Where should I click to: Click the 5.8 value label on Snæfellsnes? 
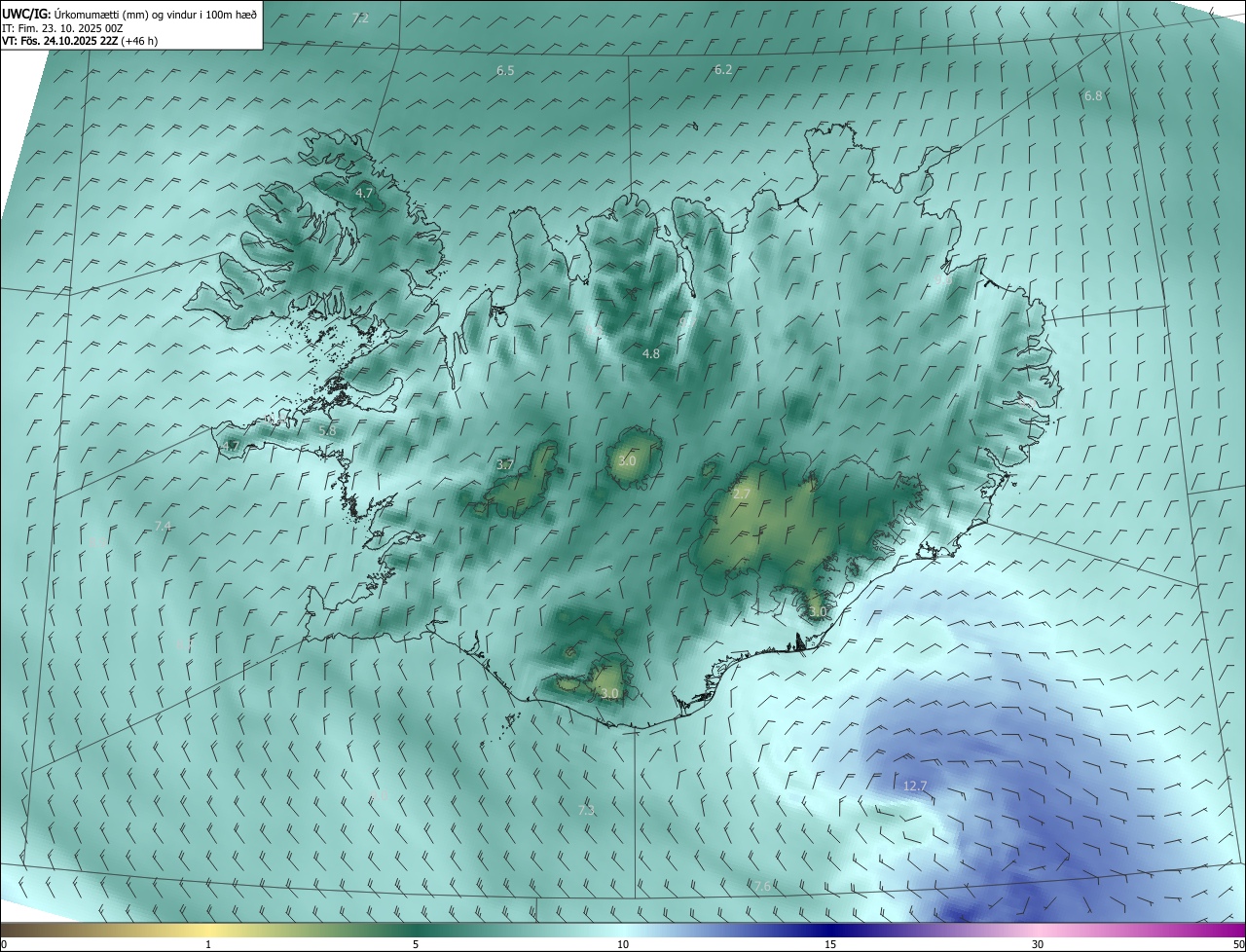tap(327, 430)
